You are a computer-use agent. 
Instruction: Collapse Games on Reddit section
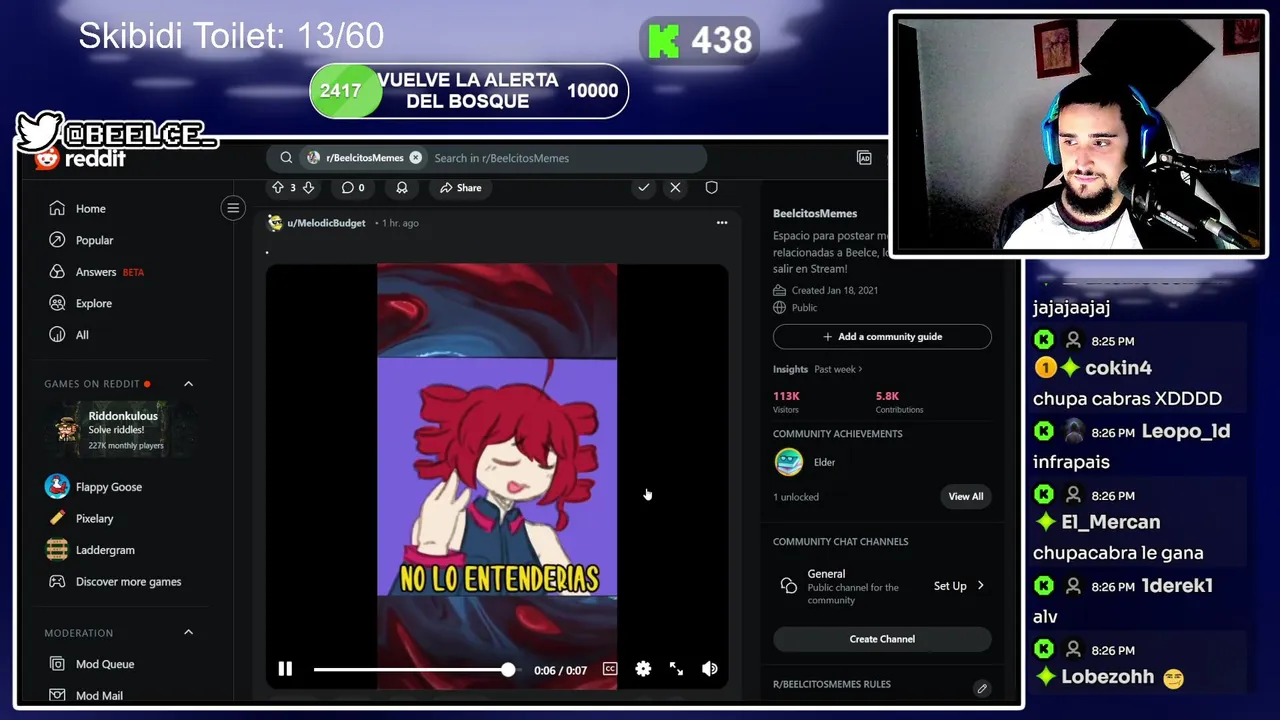pyautogui.click(x=188, y=384)
